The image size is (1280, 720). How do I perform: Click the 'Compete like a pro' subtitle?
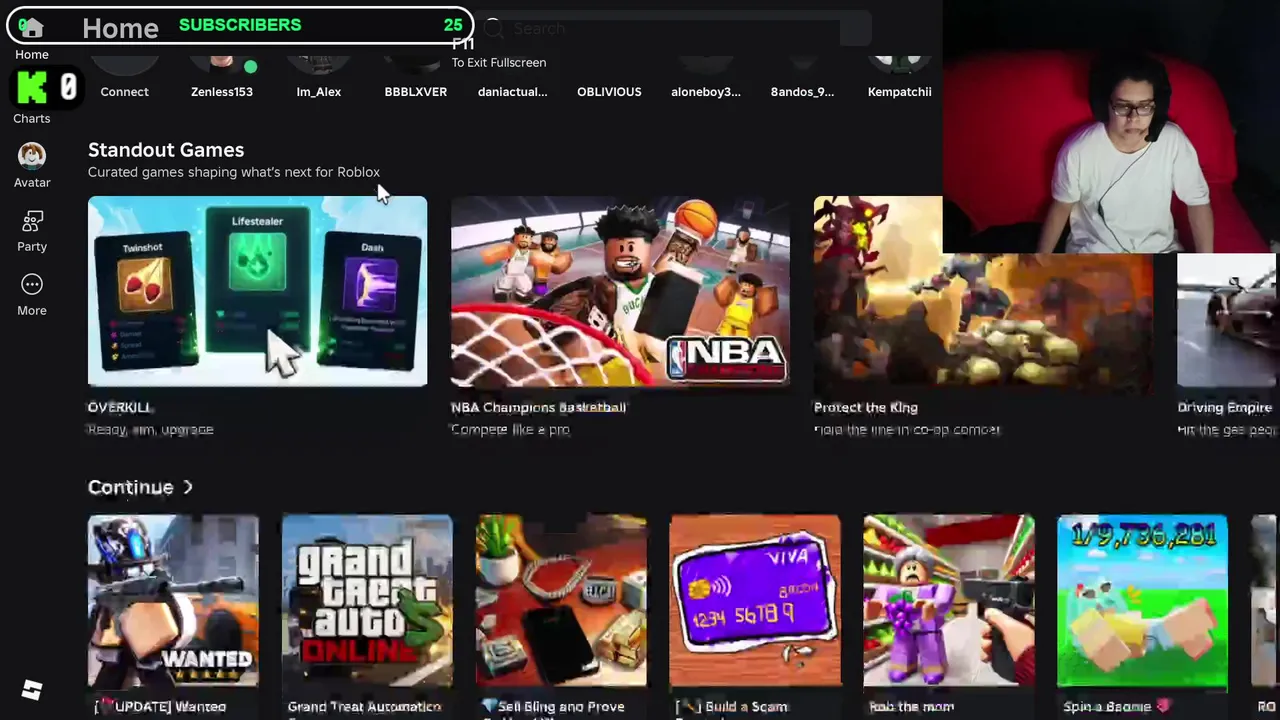pos(510,429)
